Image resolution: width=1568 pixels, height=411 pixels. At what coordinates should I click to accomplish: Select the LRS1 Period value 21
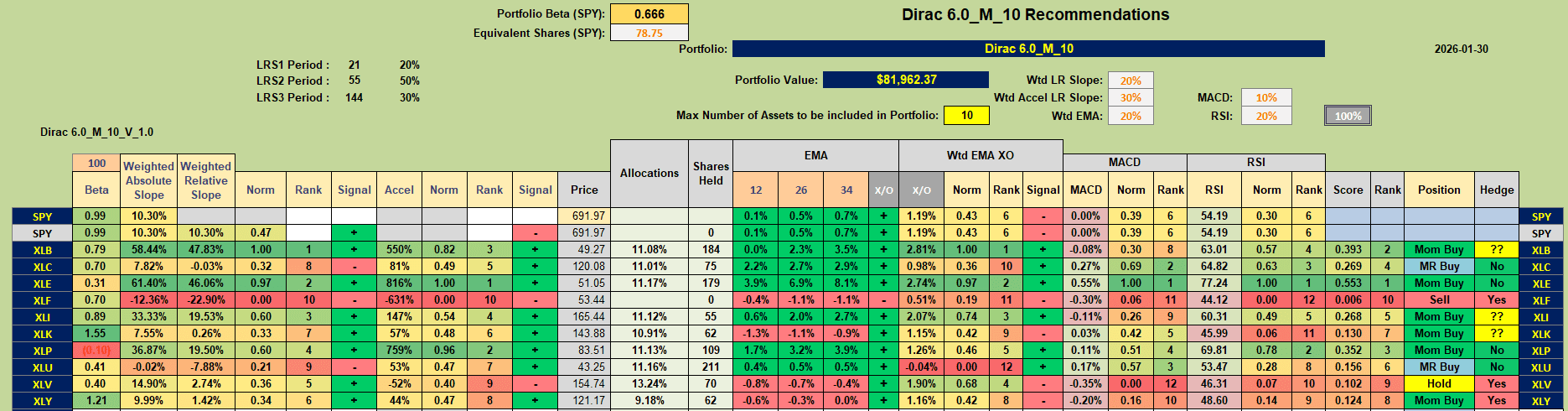tap(354, 65)
